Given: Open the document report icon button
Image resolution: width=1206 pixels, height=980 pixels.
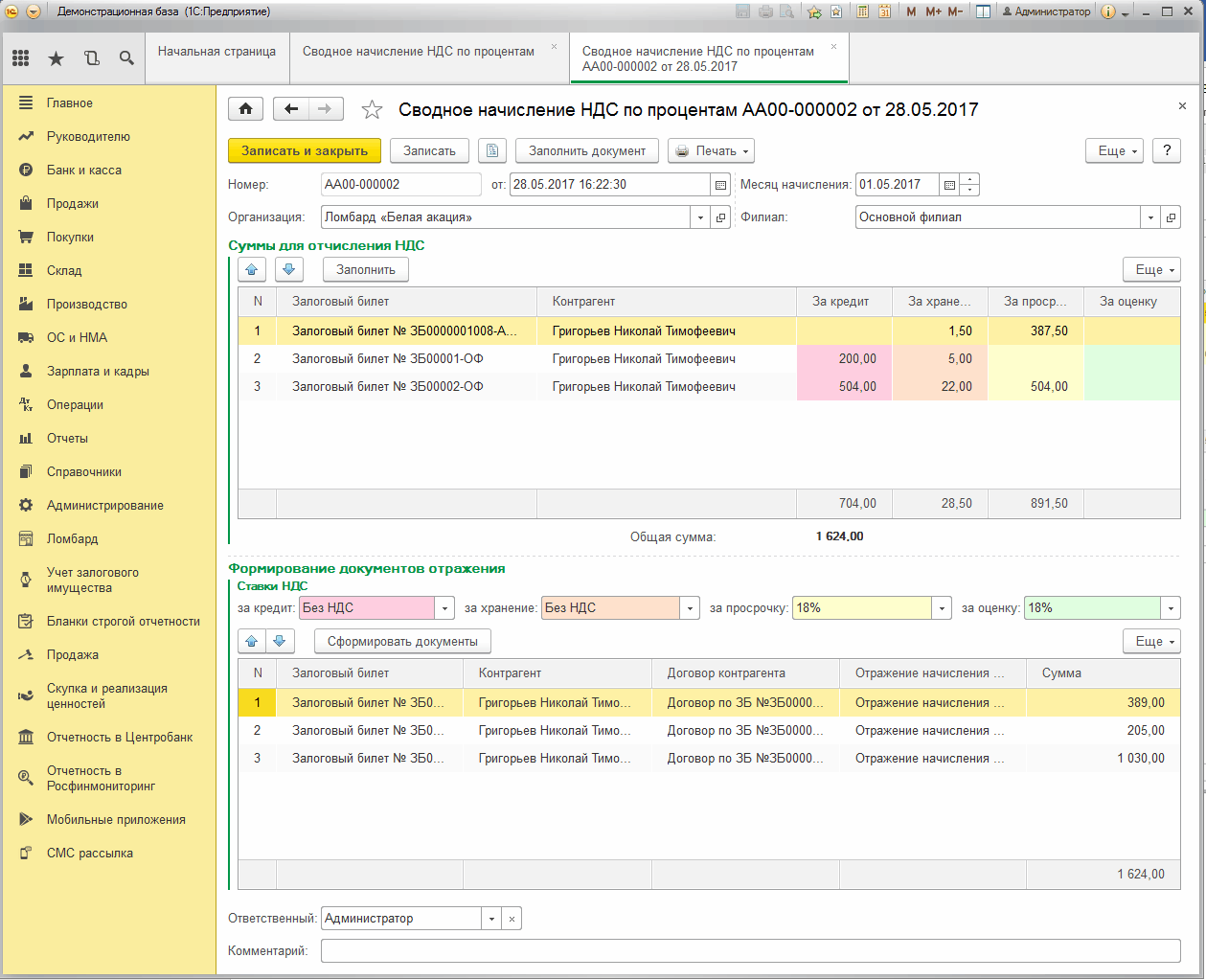Looking at the screenshot, I should tap(491, 150).
